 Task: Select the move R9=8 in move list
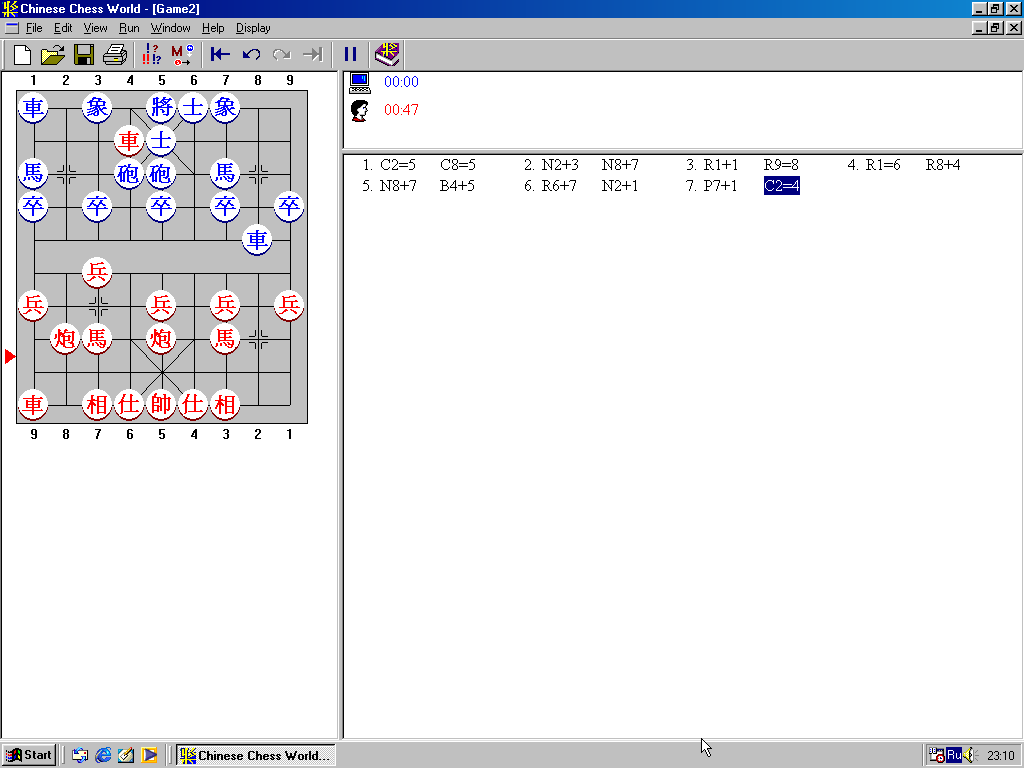coord(781,165)
